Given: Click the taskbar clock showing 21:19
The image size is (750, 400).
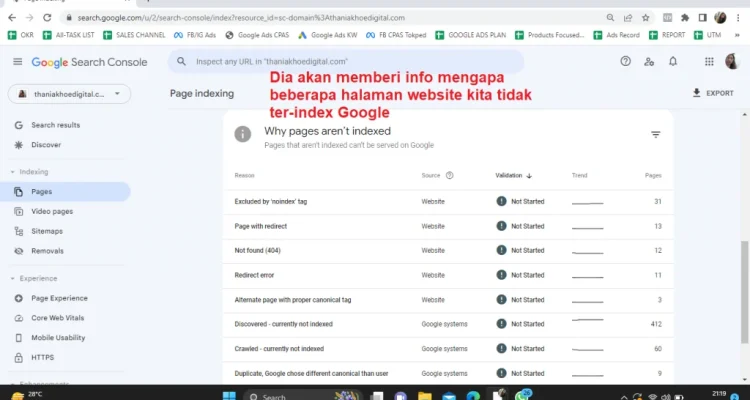Looking at the screenshot, I should (x=719, y=394).
